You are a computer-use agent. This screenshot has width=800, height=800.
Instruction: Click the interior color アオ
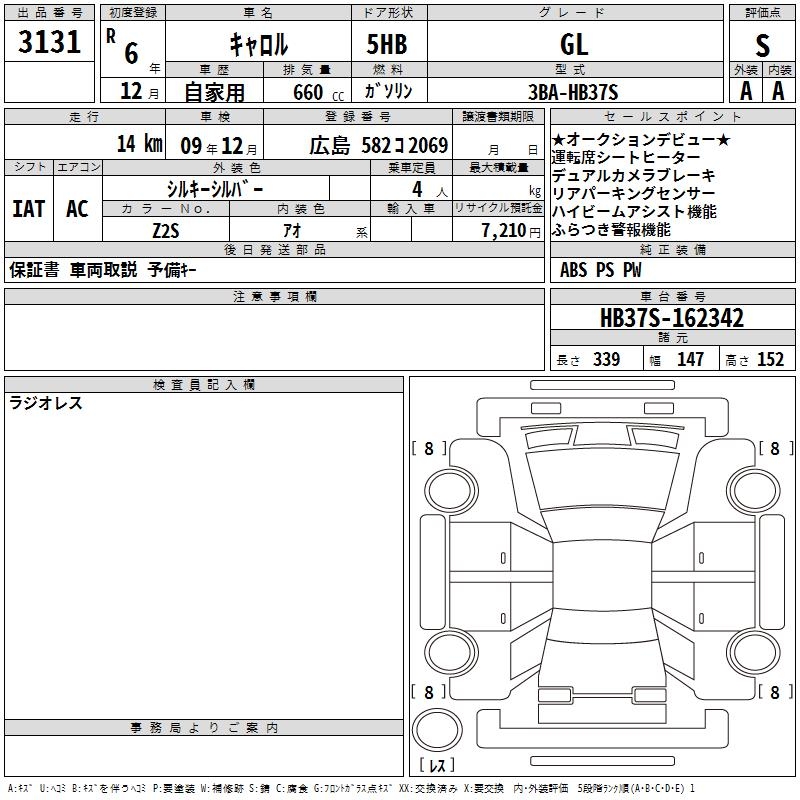292,231
